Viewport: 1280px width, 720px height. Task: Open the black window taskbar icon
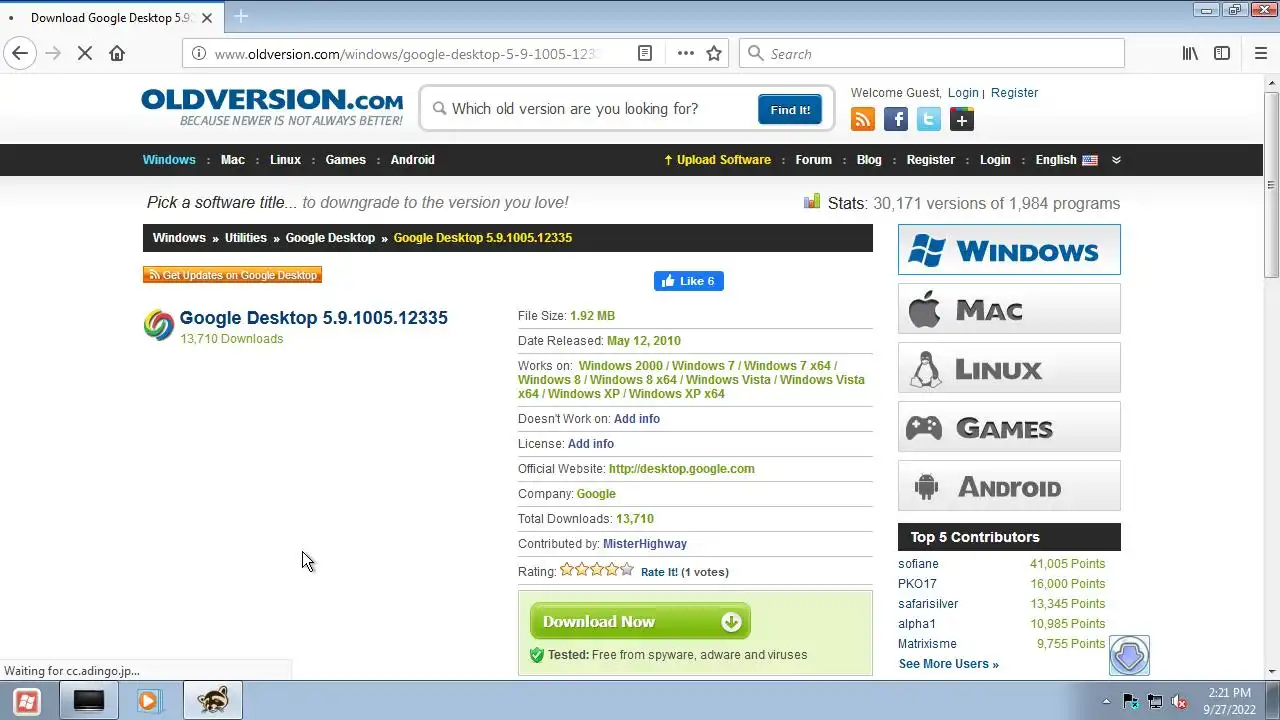[x=89, y=701]
